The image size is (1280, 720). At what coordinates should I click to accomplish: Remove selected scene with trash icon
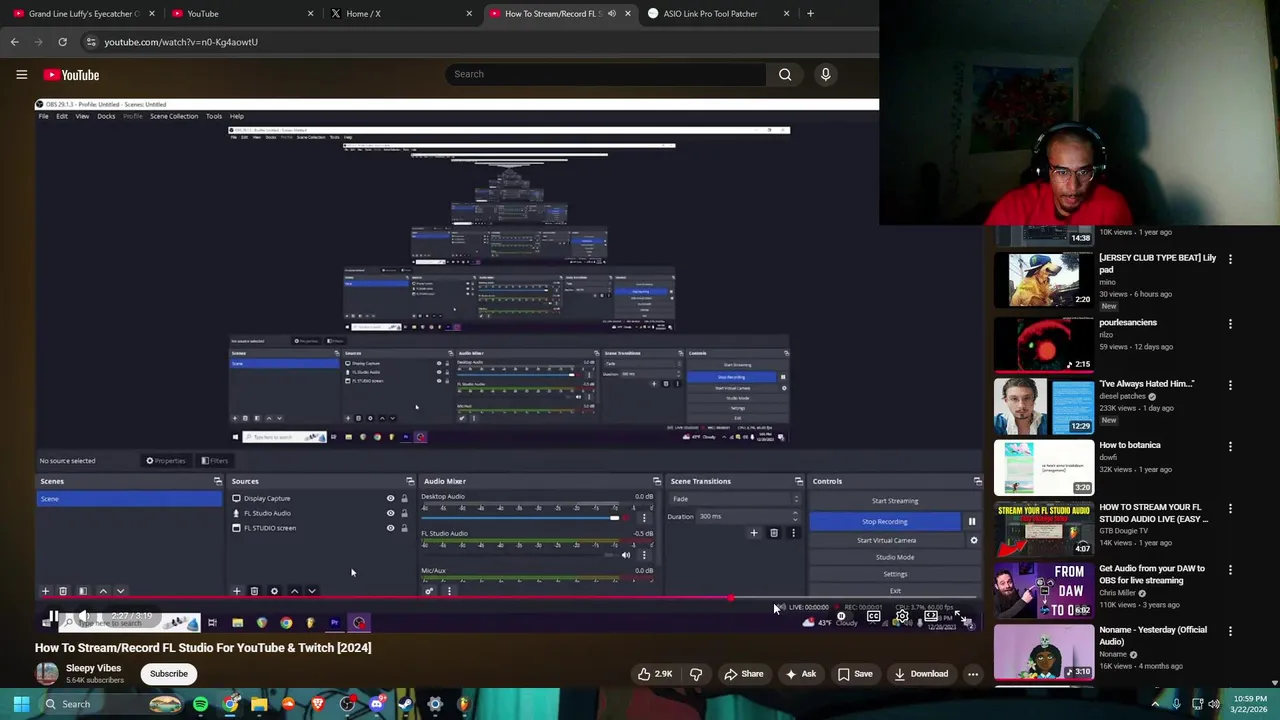coord(63,591)
